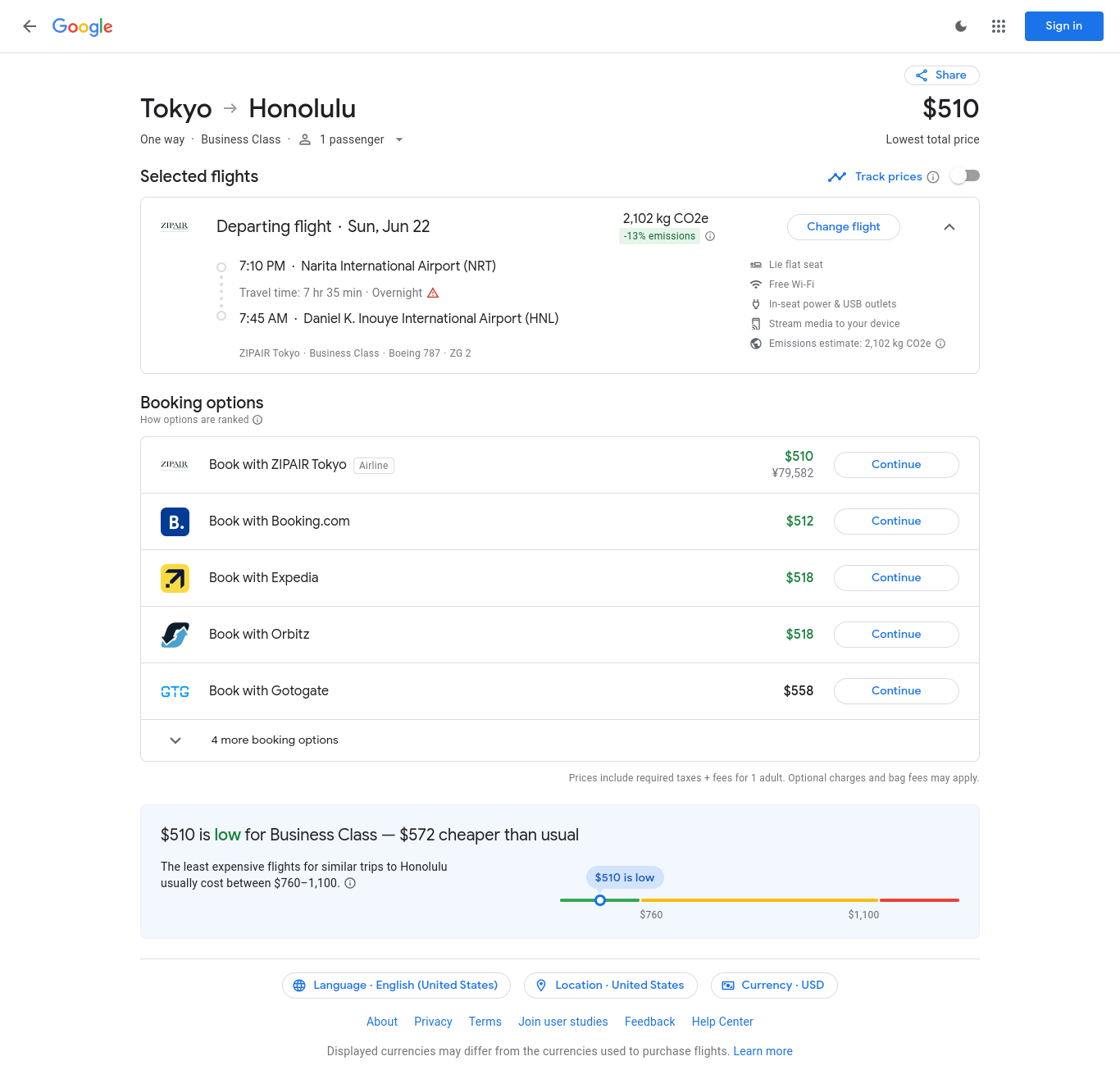Open the Learn more link about currencies
Viewport: 1120px width, 1079px height.
tap(763, 1051)
